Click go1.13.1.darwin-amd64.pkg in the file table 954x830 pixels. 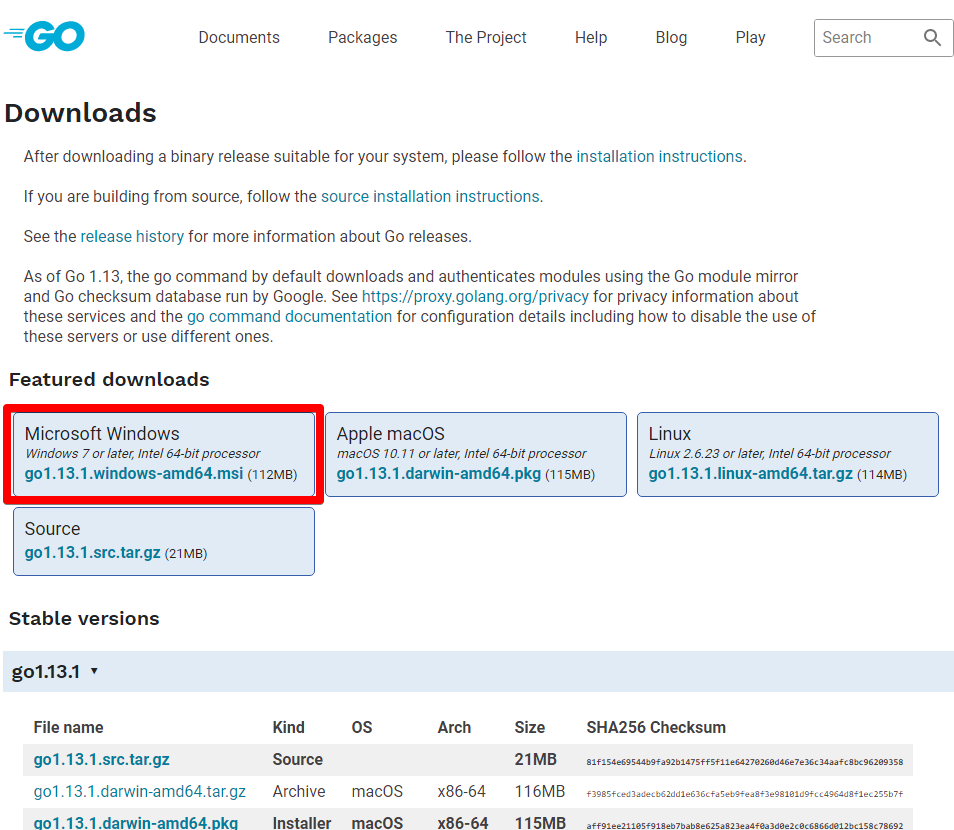coord(136,823)
